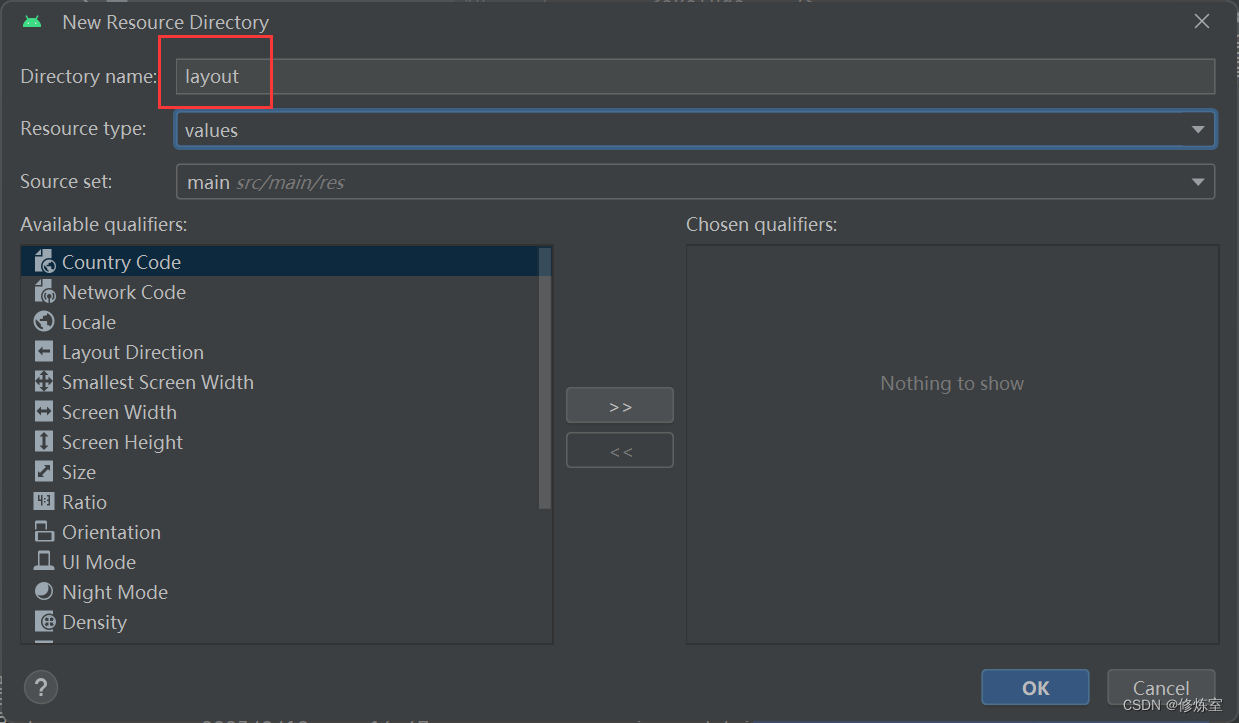The width and height of the screenshot is (1239, 723).
Task: Click the Ratio qualifier icon
Action: [44, 502]
